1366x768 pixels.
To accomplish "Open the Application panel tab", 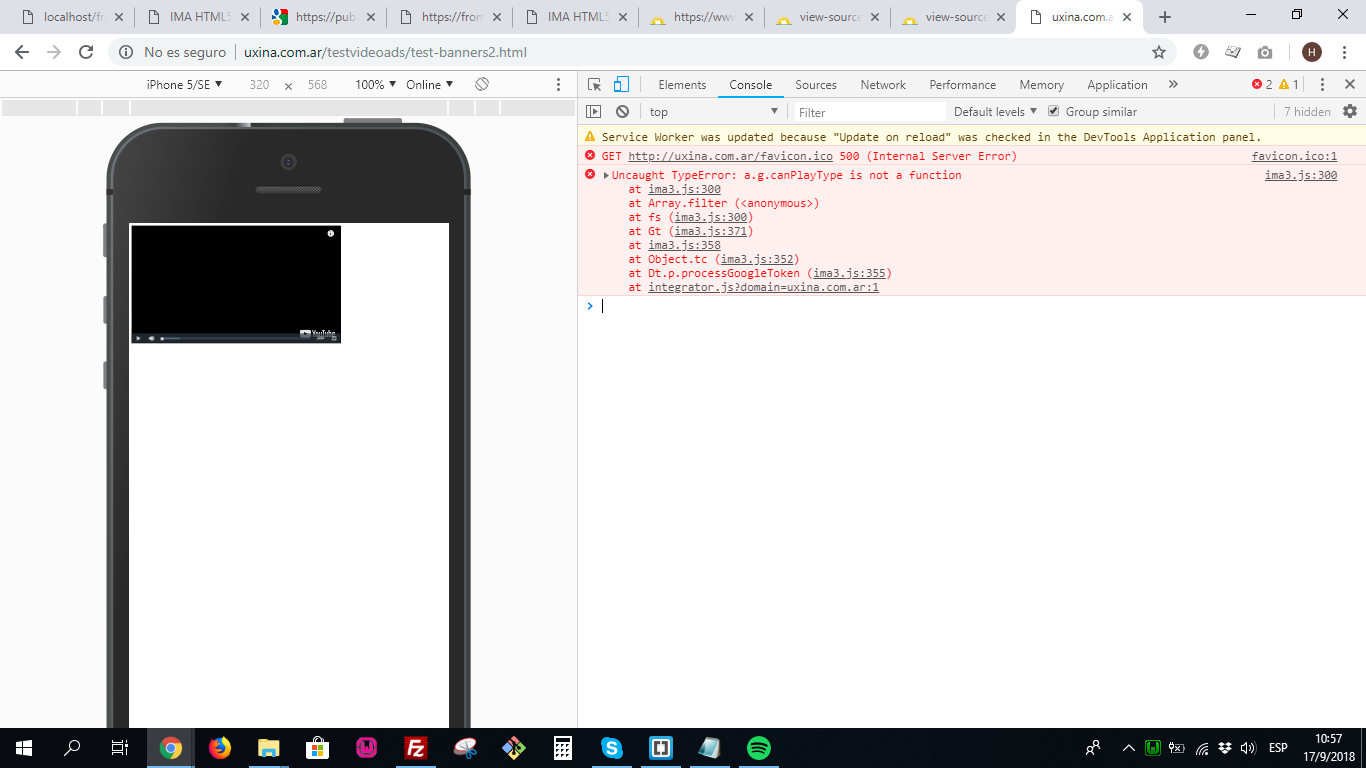I will 1117,85.
